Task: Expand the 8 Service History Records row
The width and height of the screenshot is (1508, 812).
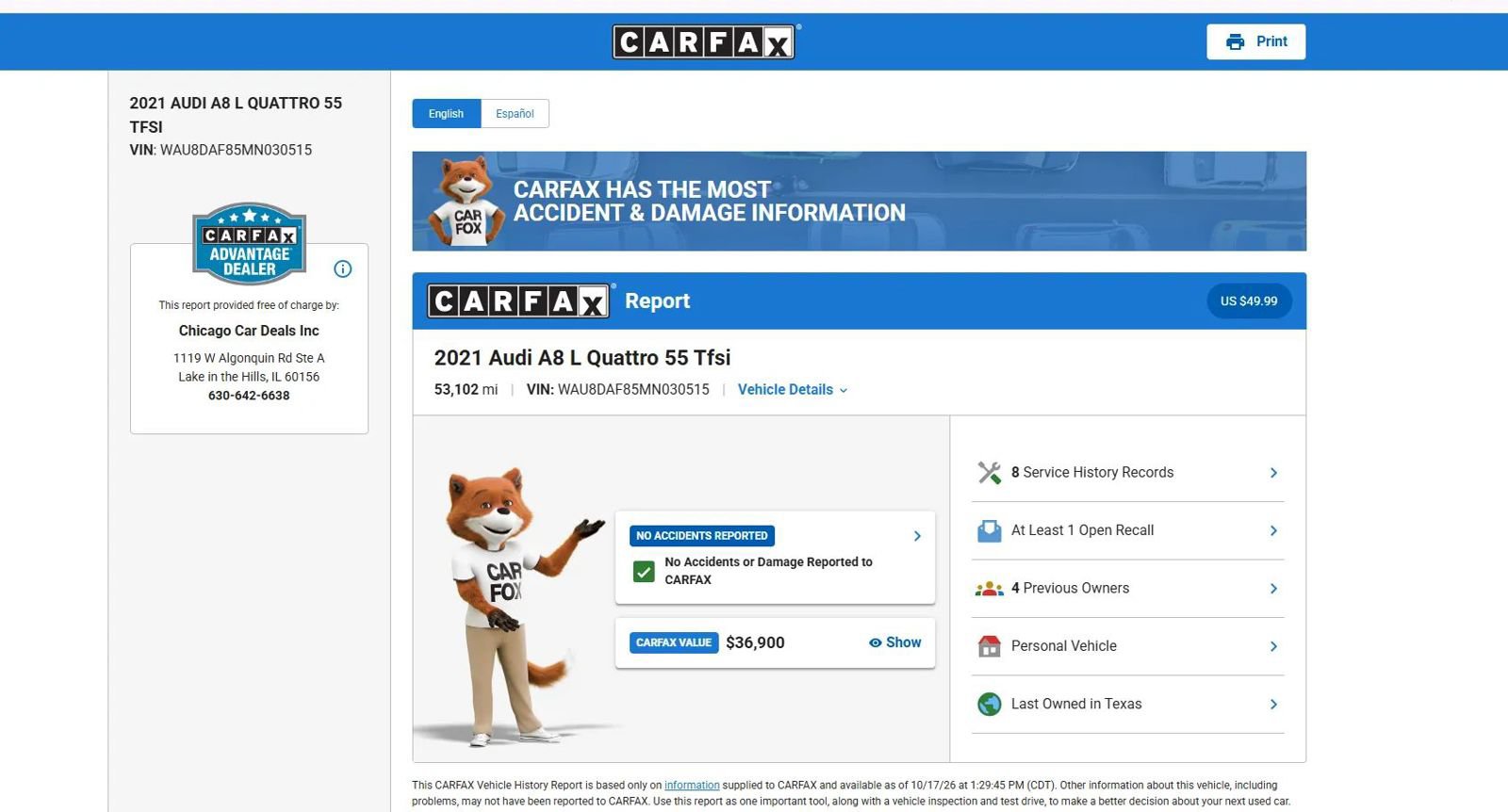Action: [x=1128, y=473]
